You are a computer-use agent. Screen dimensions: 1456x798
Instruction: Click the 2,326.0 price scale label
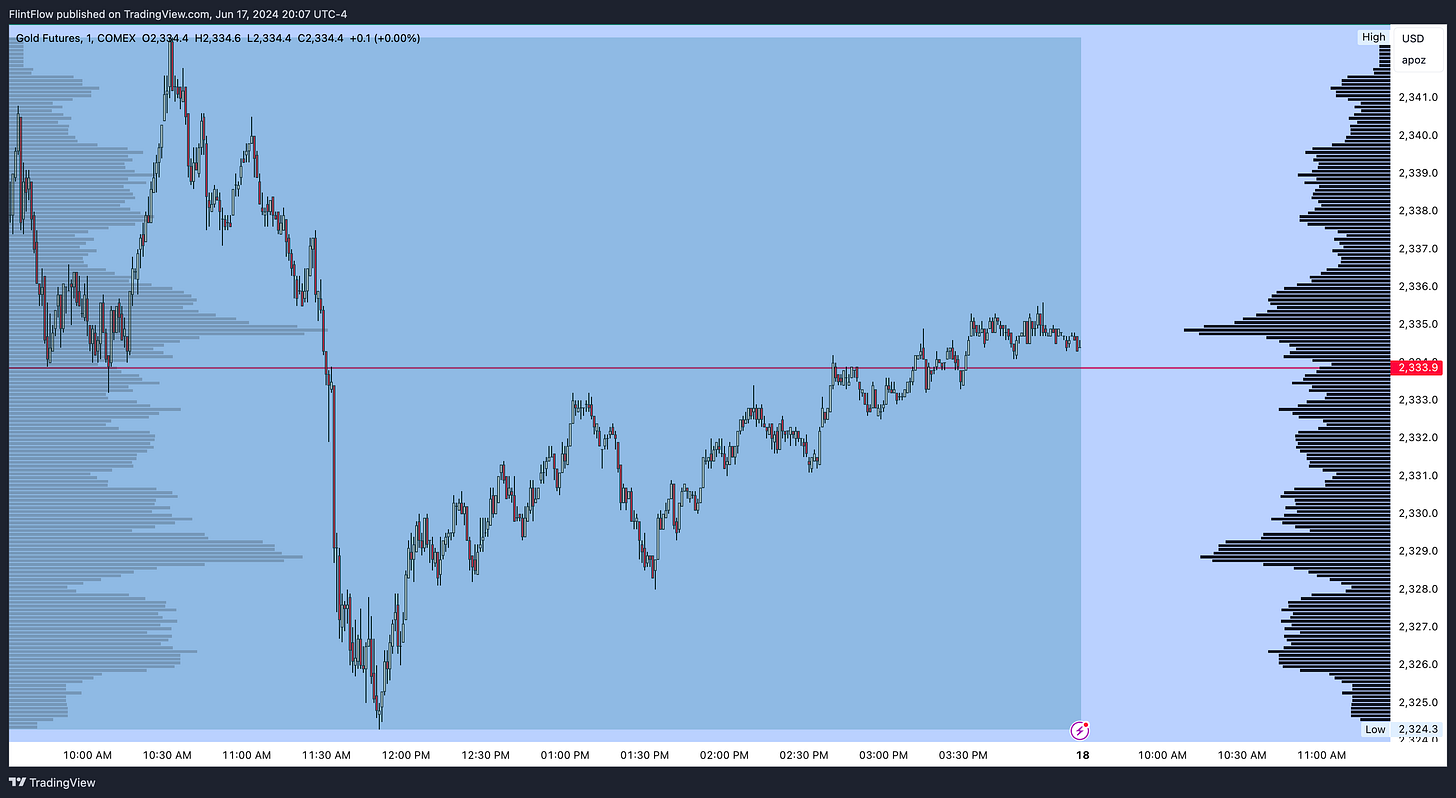[x=1418, y=664]
